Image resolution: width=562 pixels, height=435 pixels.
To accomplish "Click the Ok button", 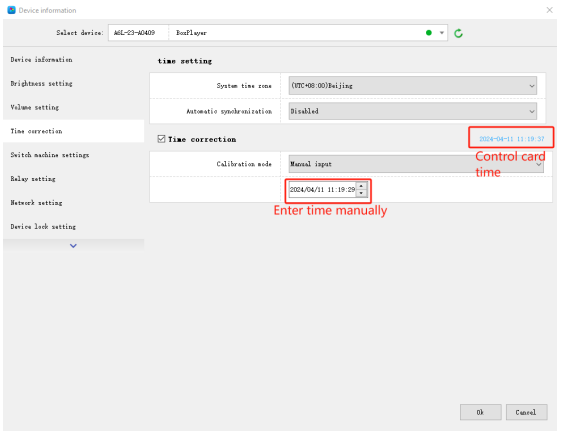I will (x=481, y=412).
